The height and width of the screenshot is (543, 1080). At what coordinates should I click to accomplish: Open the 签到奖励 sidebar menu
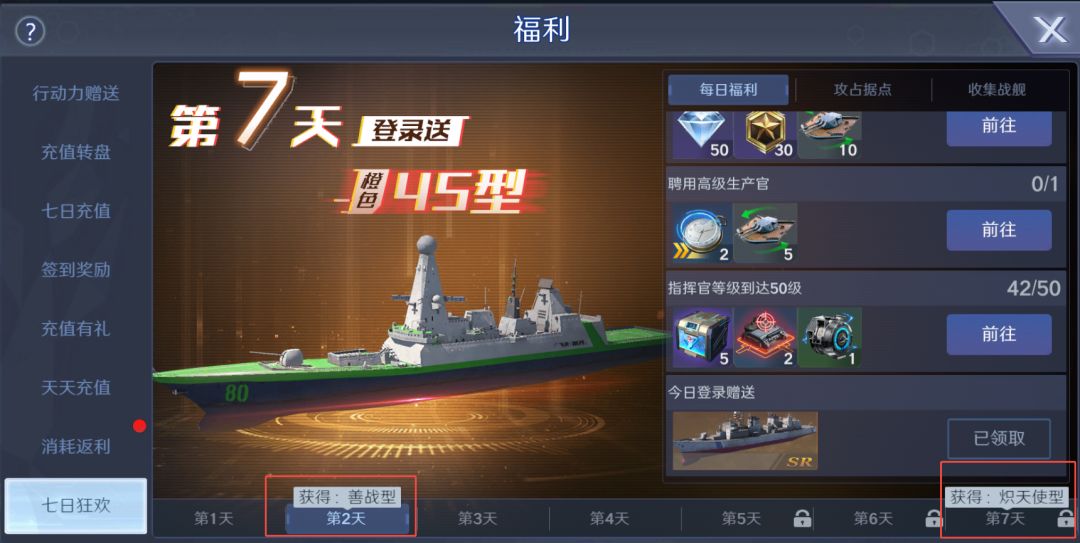point(76,270)
